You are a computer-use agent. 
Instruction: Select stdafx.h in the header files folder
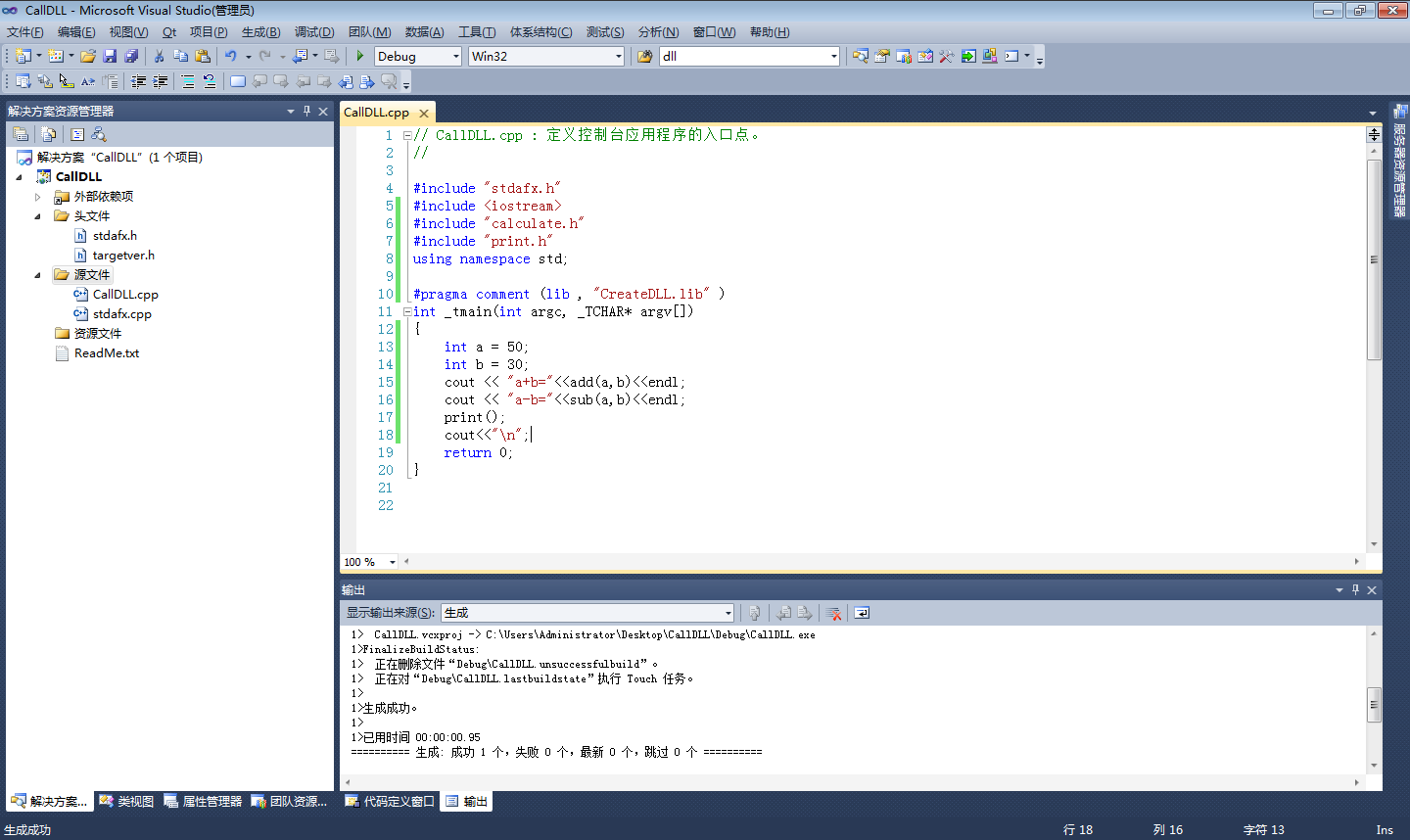(115, 236)
